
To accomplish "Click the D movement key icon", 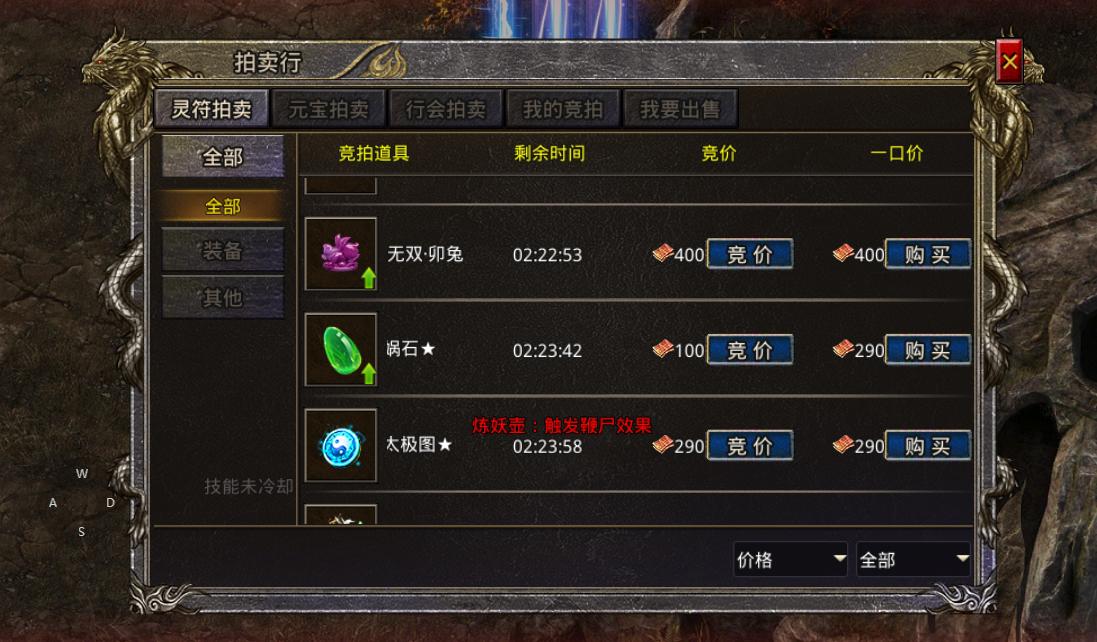I will [x=111, y=503].
